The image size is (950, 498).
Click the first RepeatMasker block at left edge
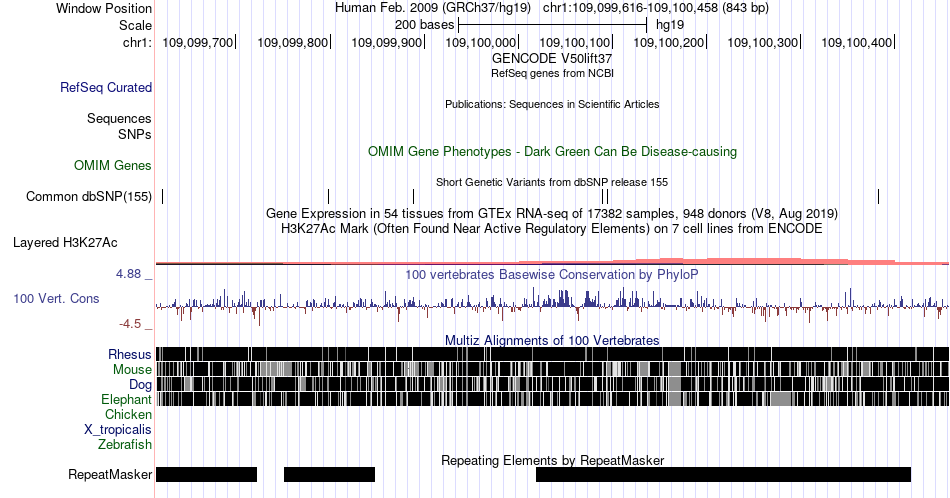click(207, 474)
